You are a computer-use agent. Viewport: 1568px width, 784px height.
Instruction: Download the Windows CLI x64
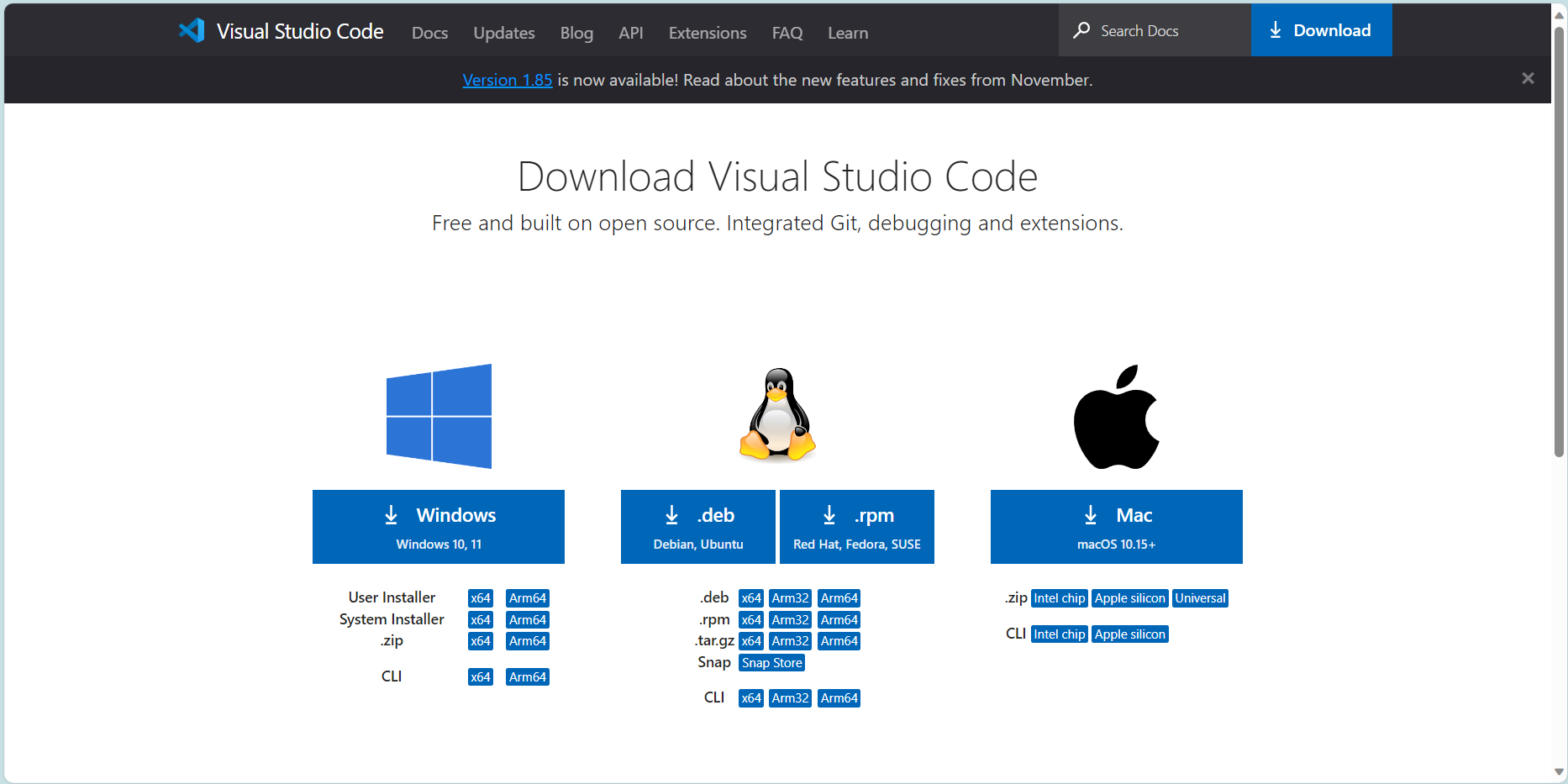pos(481,677)
